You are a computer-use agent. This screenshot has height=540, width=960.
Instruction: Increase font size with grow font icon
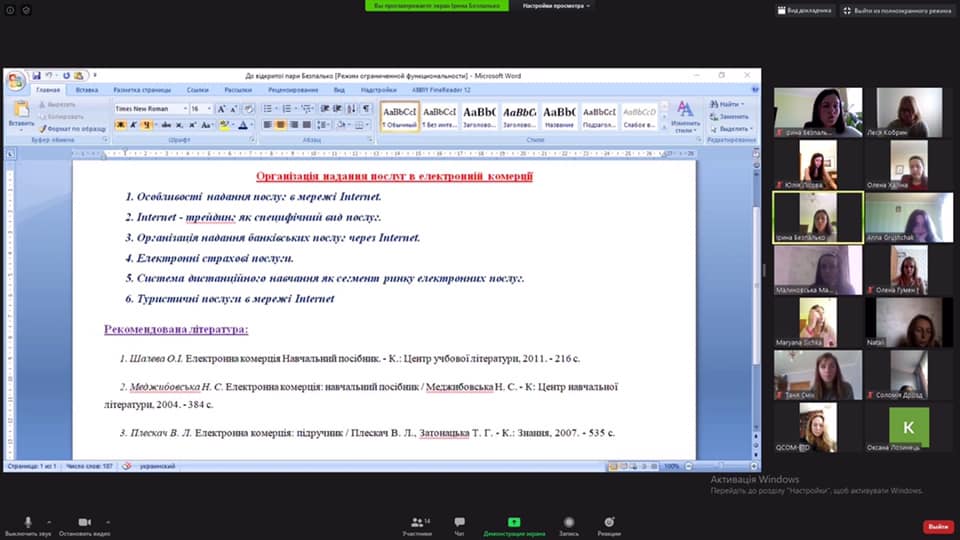pyautogui.click(x=221, y=108)
